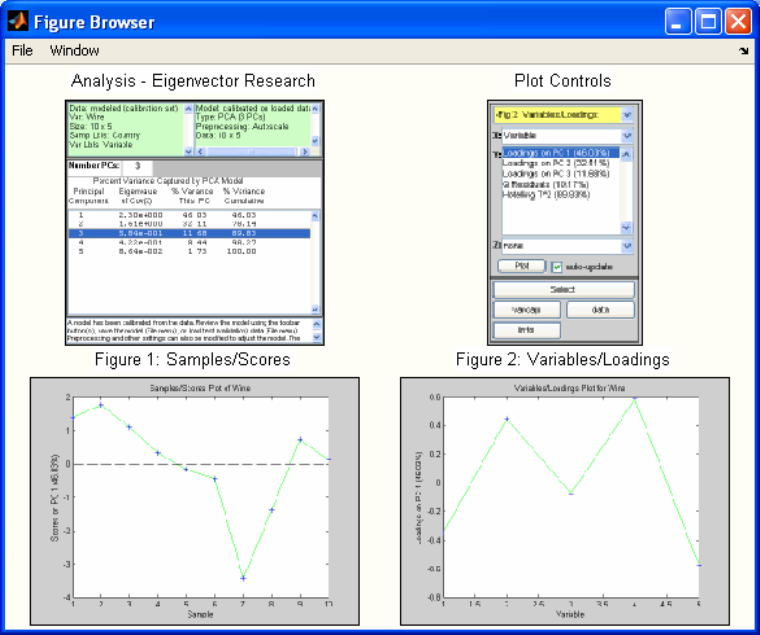Viewport: 760px width, 635px height.
Task: Click the lowest data point at sample 7
Action: click(x=243, y=578)
